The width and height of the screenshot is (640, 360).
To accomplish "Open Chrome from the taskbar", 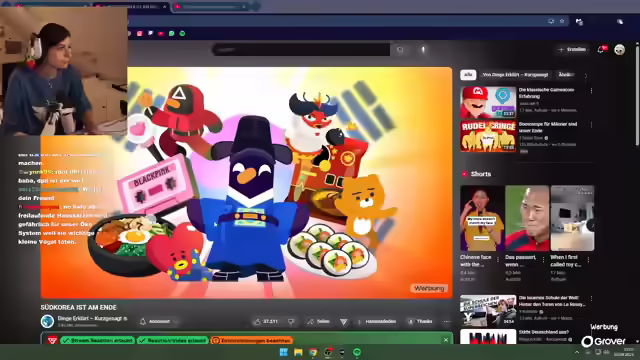I will click(x=313, y=352).
